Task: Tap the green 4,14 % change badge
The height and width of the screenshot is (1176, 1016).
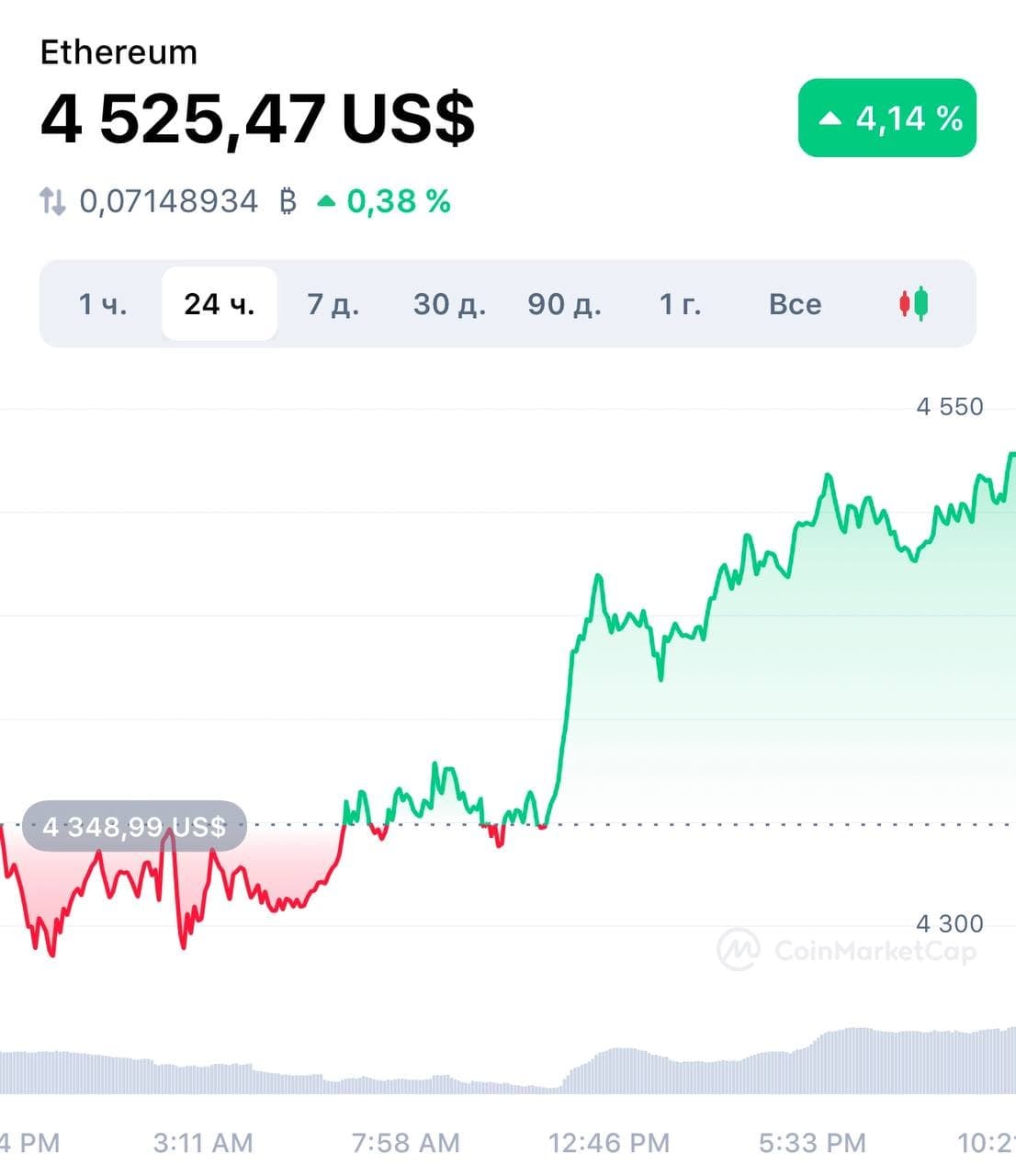Action: pyautogui.click(x=886, y=119)
